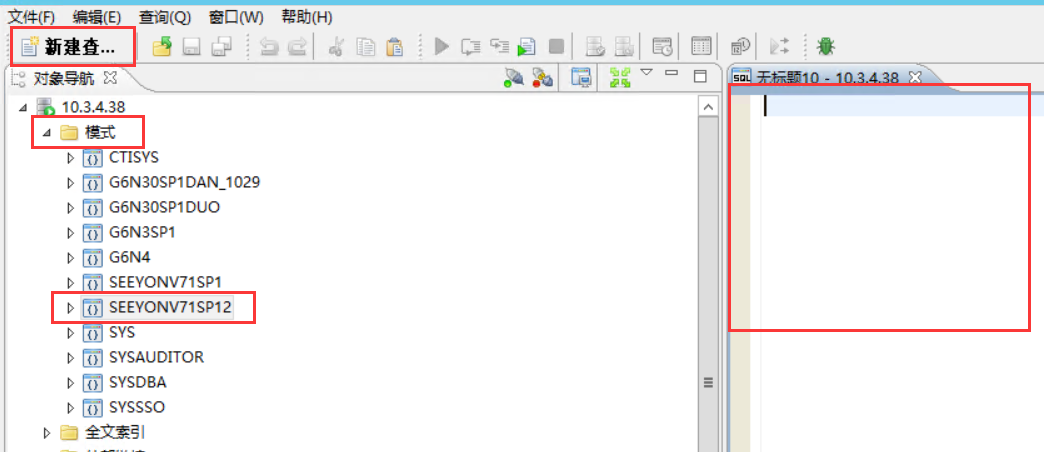The width and height of the screenshot is (1044, 452).
Task: Expand the SEEYONV71SP12 schema
Action: pos(71,308)
